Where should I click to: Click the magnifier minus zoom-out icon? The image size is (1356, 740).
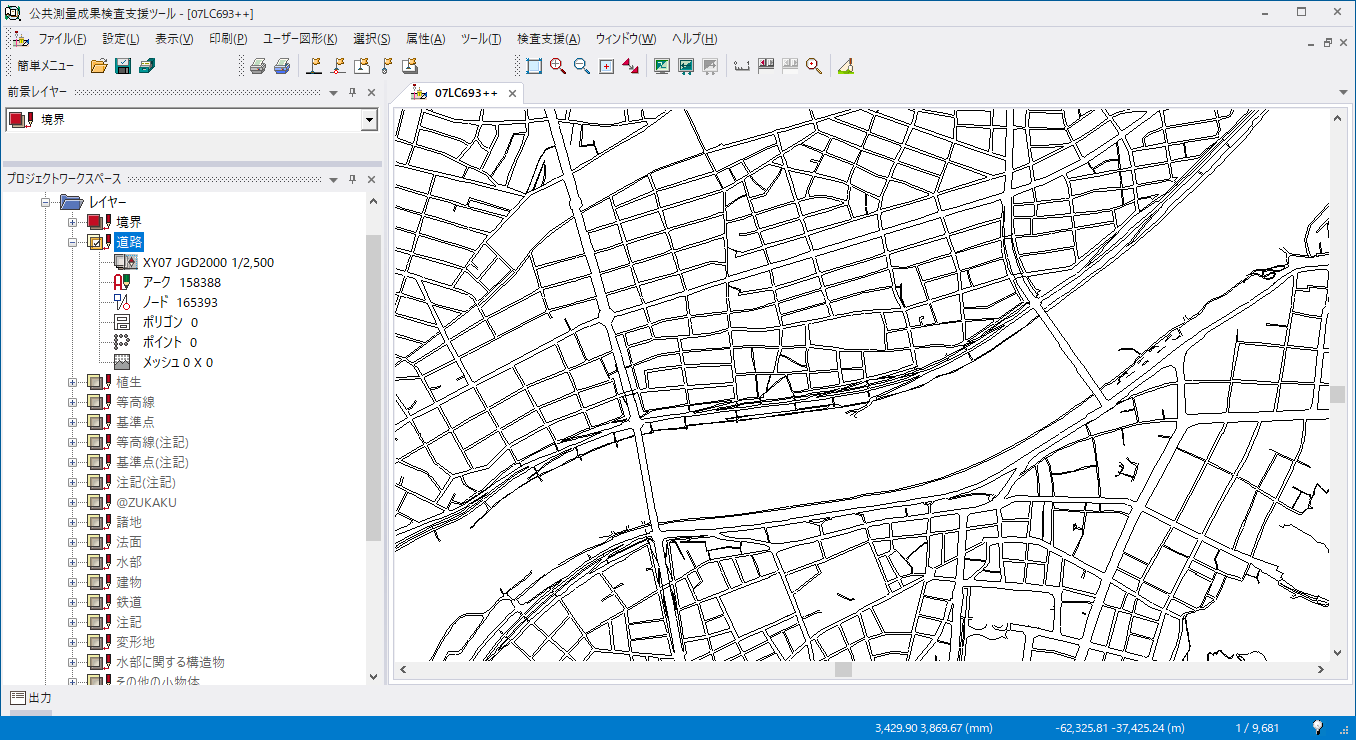tap(582, 66)
